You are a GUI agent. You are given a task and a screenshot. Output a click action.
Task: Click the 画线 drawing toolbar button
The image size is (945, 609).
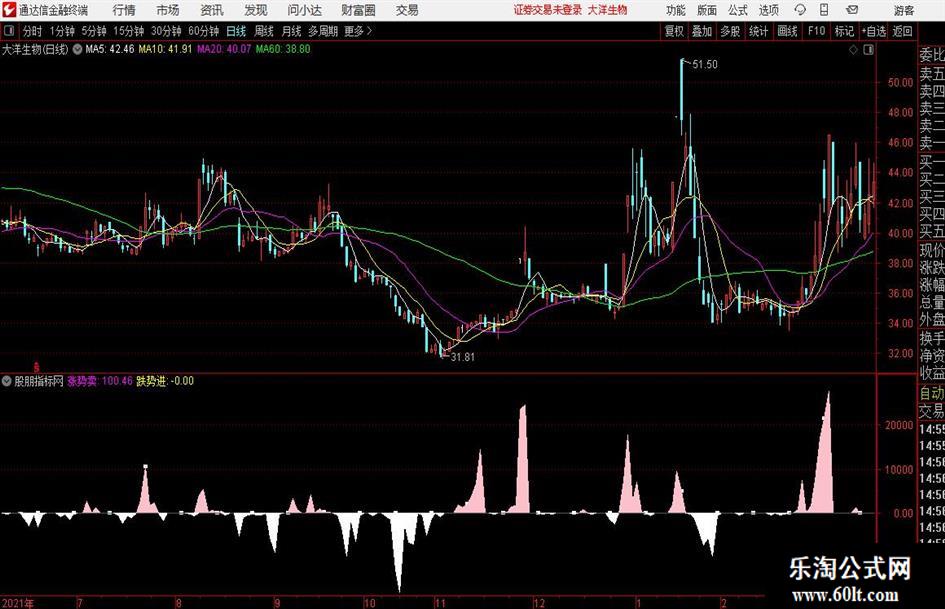[787, 31]
